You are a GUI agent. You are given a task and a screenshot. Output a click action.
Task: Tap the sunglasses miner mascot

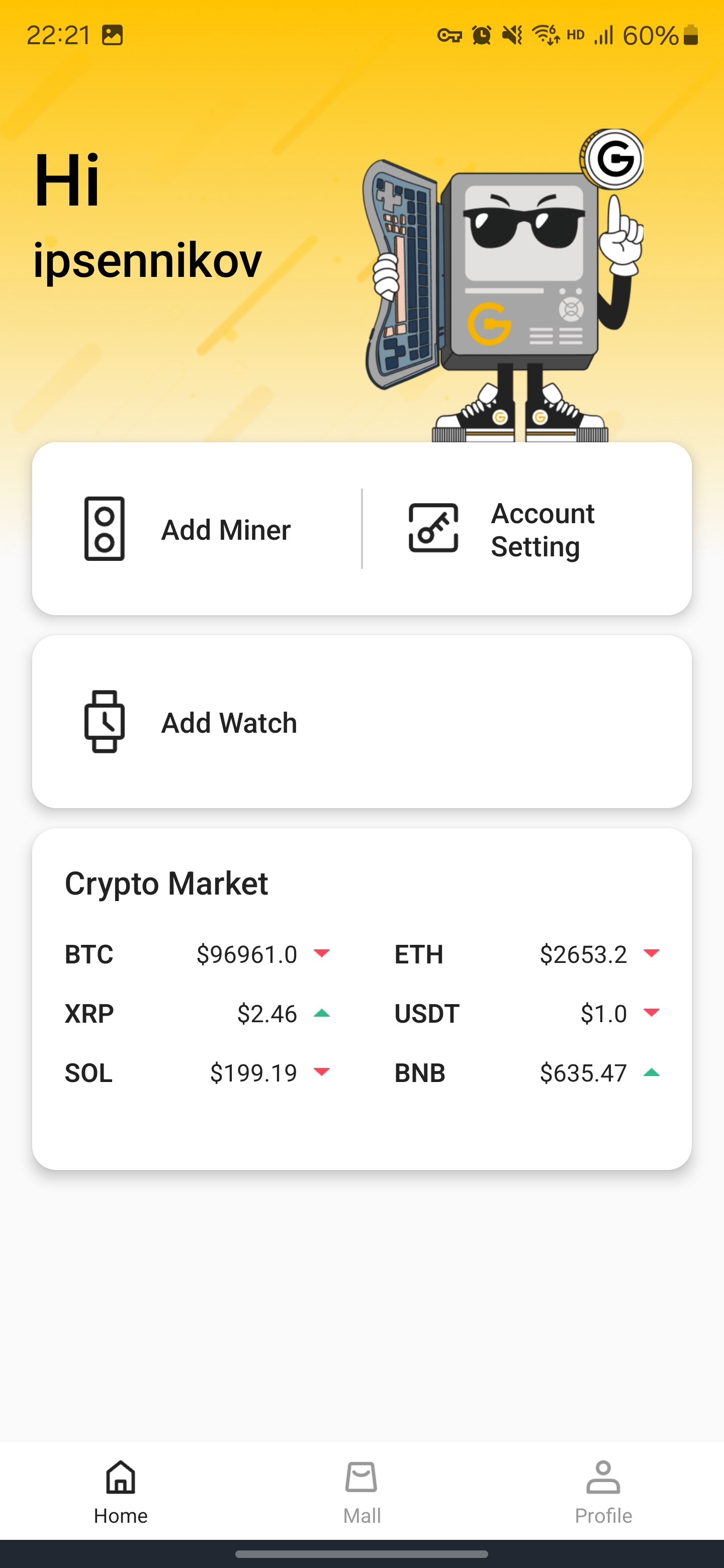tap(505, 286)
